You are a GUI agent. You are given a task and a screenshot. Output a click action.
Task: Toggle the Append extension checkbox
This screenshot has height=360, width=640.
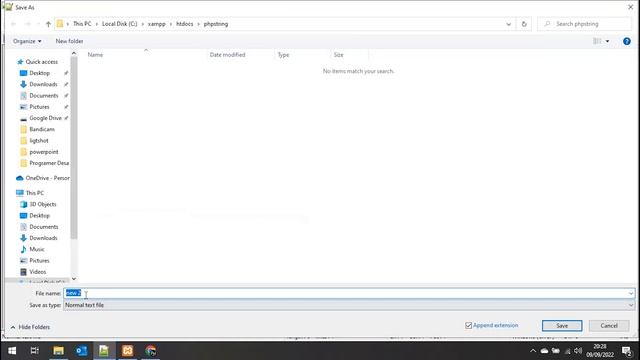(x=468, y=325)
